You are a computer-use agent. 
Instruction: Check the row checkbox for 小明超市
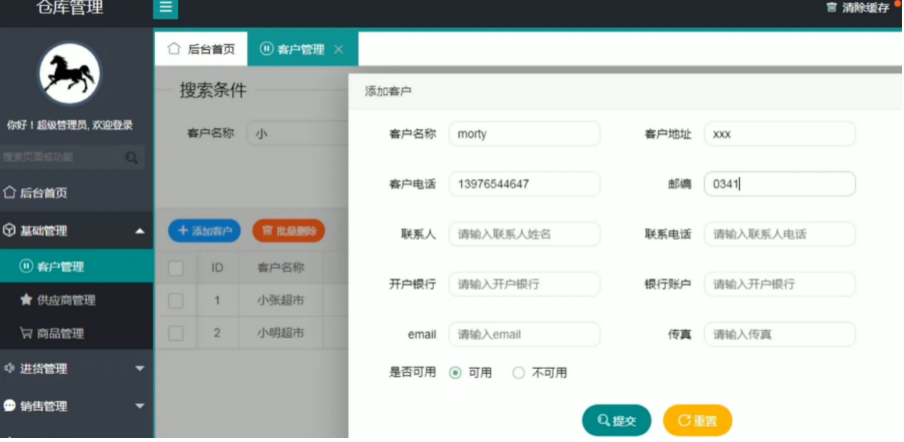[176, 333]
